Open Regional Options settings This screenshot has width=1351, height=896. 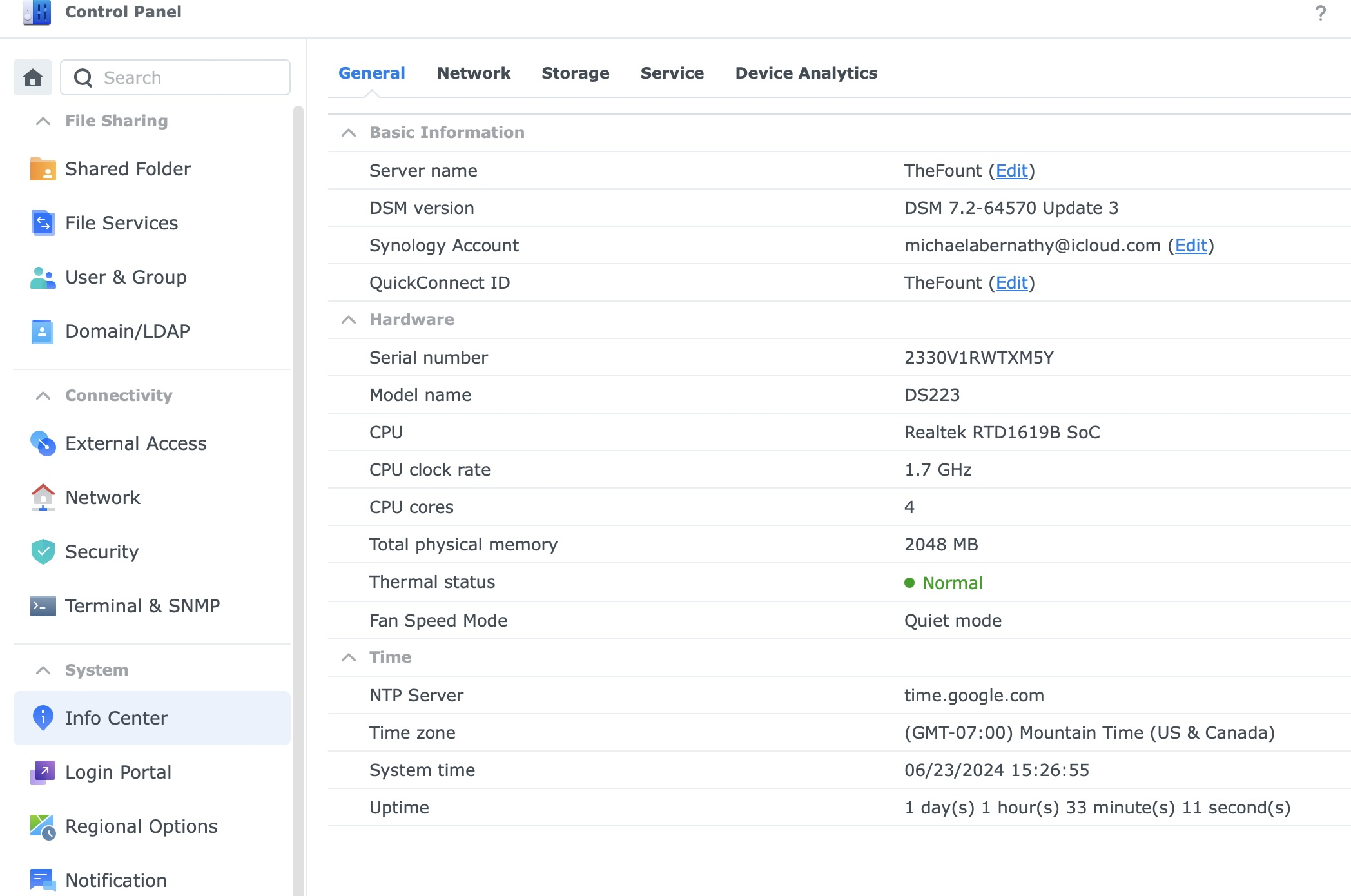(141, 826)
